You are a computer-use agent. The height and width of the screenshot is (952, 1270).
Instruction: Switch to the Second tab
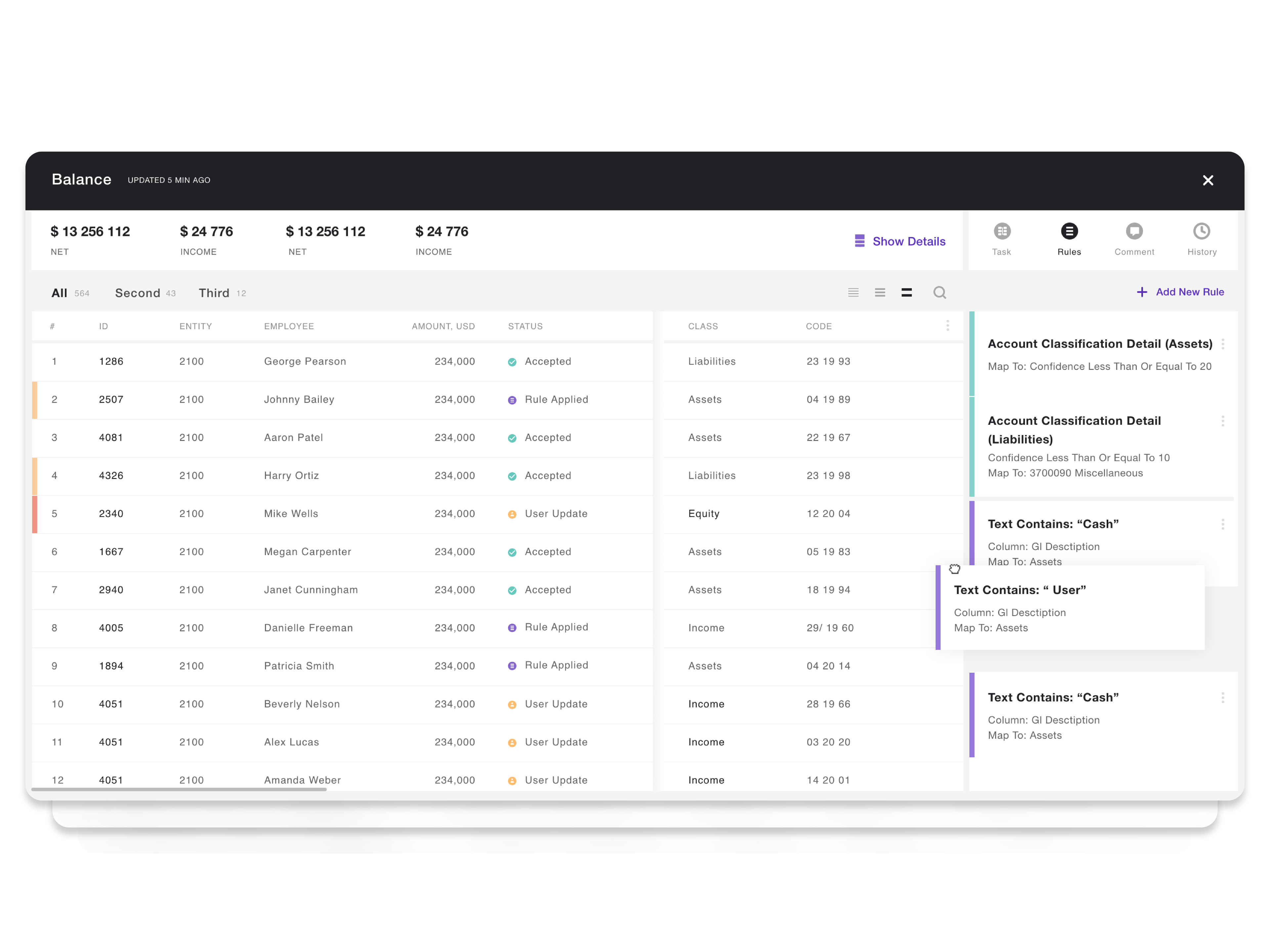coord(138,293)
